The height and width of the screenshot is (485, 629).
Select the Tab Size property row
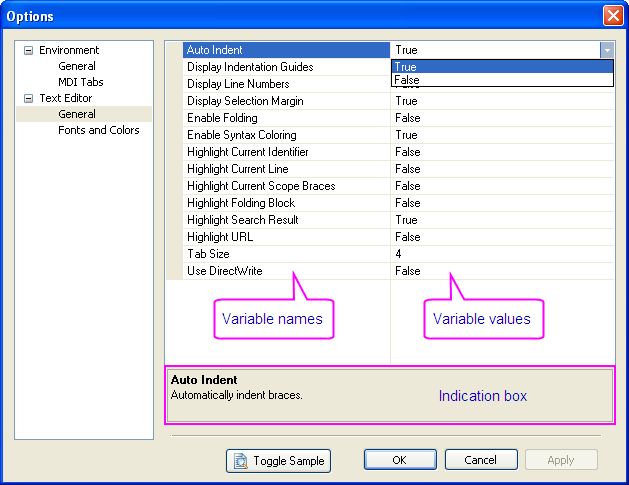(286, 254)
